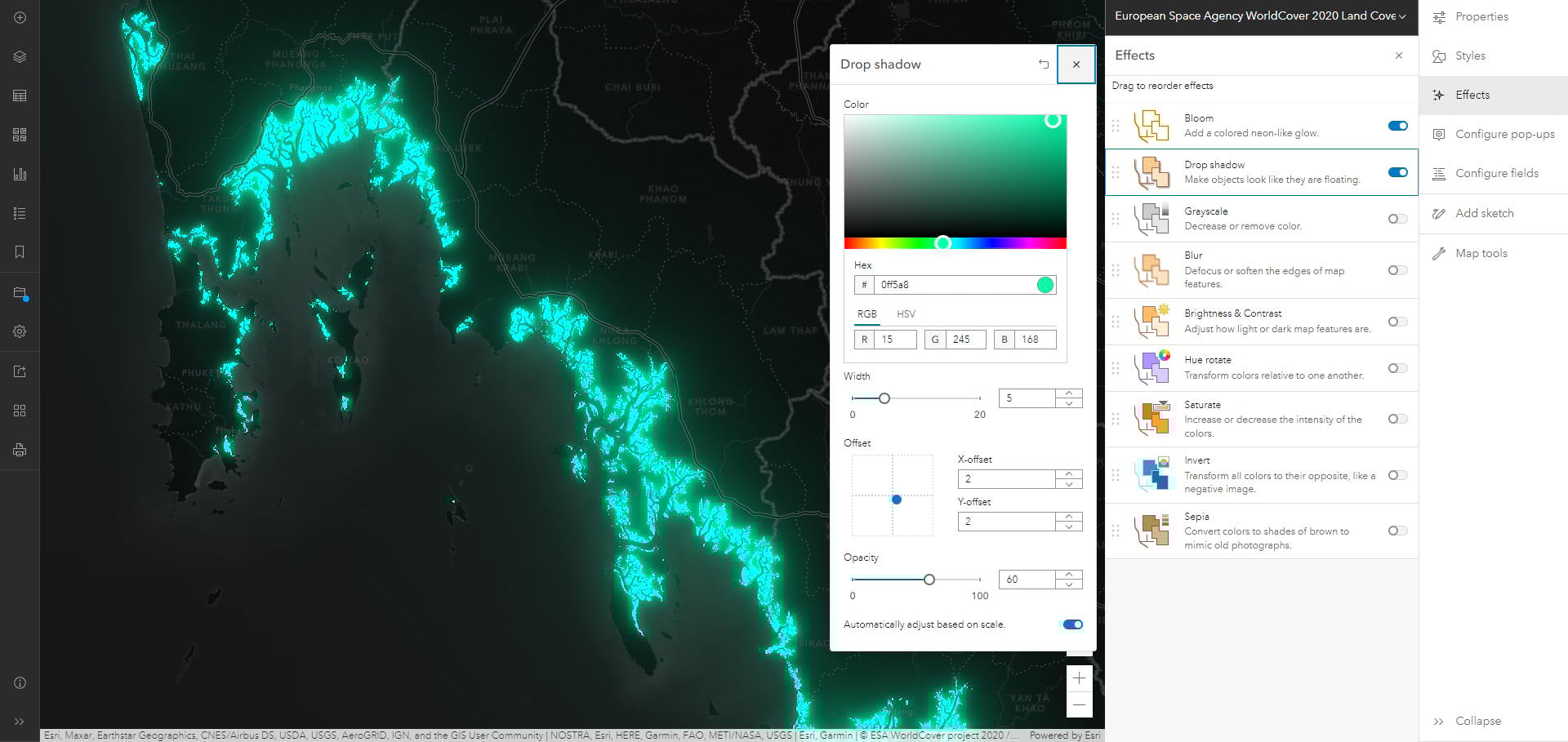Open Styles in the right toolbar
This screenshot has height=742, width=1568.
tap(1494, 56)
